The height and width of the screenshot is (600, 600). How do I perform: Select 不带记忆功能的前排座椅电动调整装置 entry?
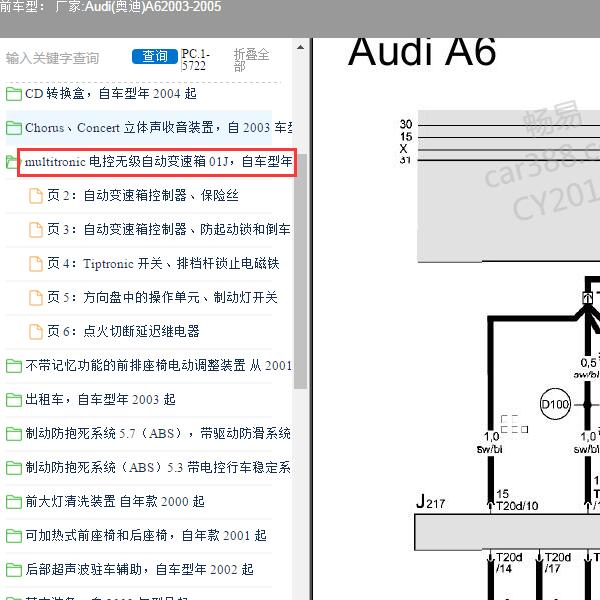[x=158, y=365]
